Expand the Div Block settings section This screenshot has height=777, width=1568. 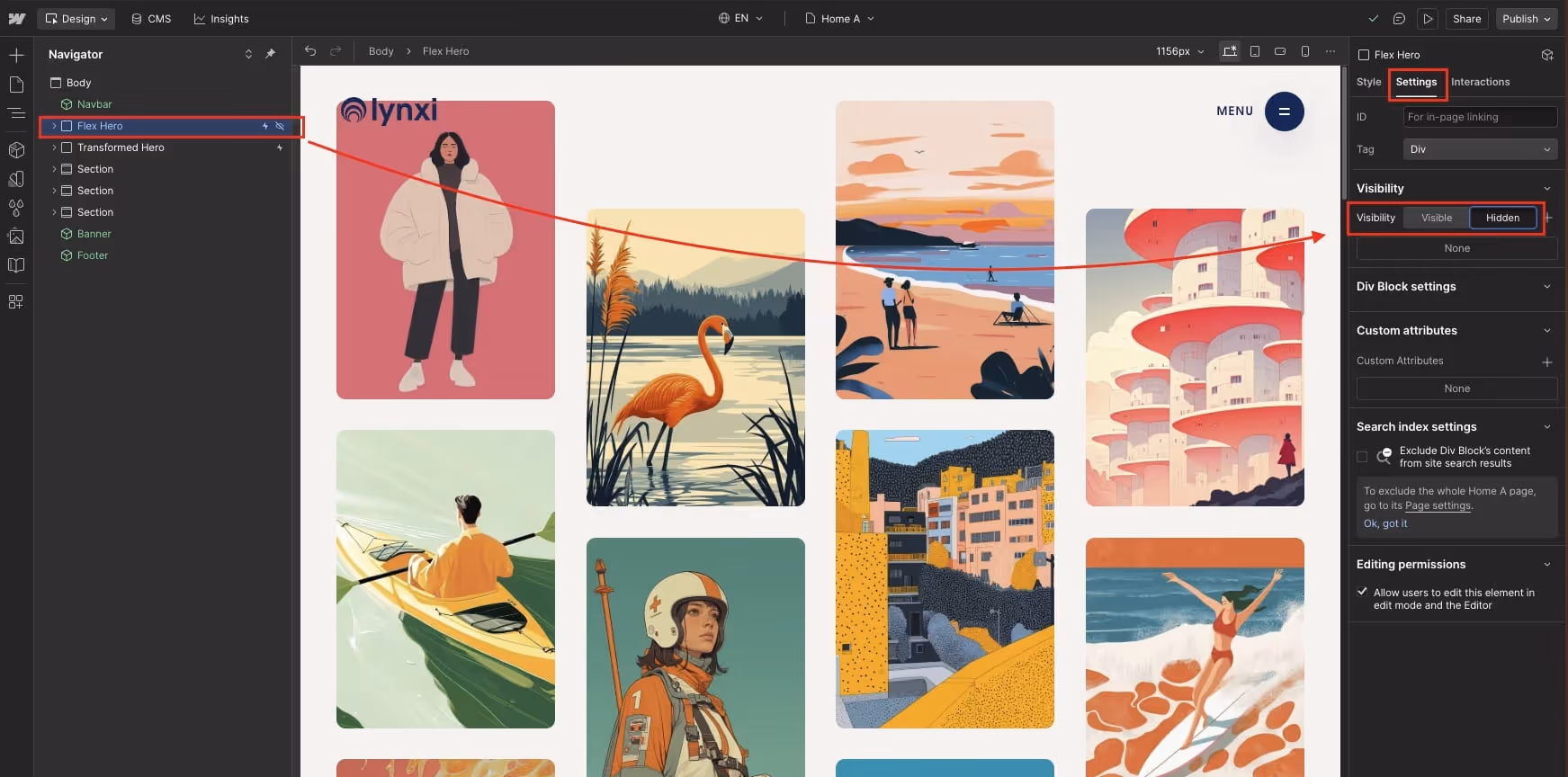click(x=1547, y=287)
